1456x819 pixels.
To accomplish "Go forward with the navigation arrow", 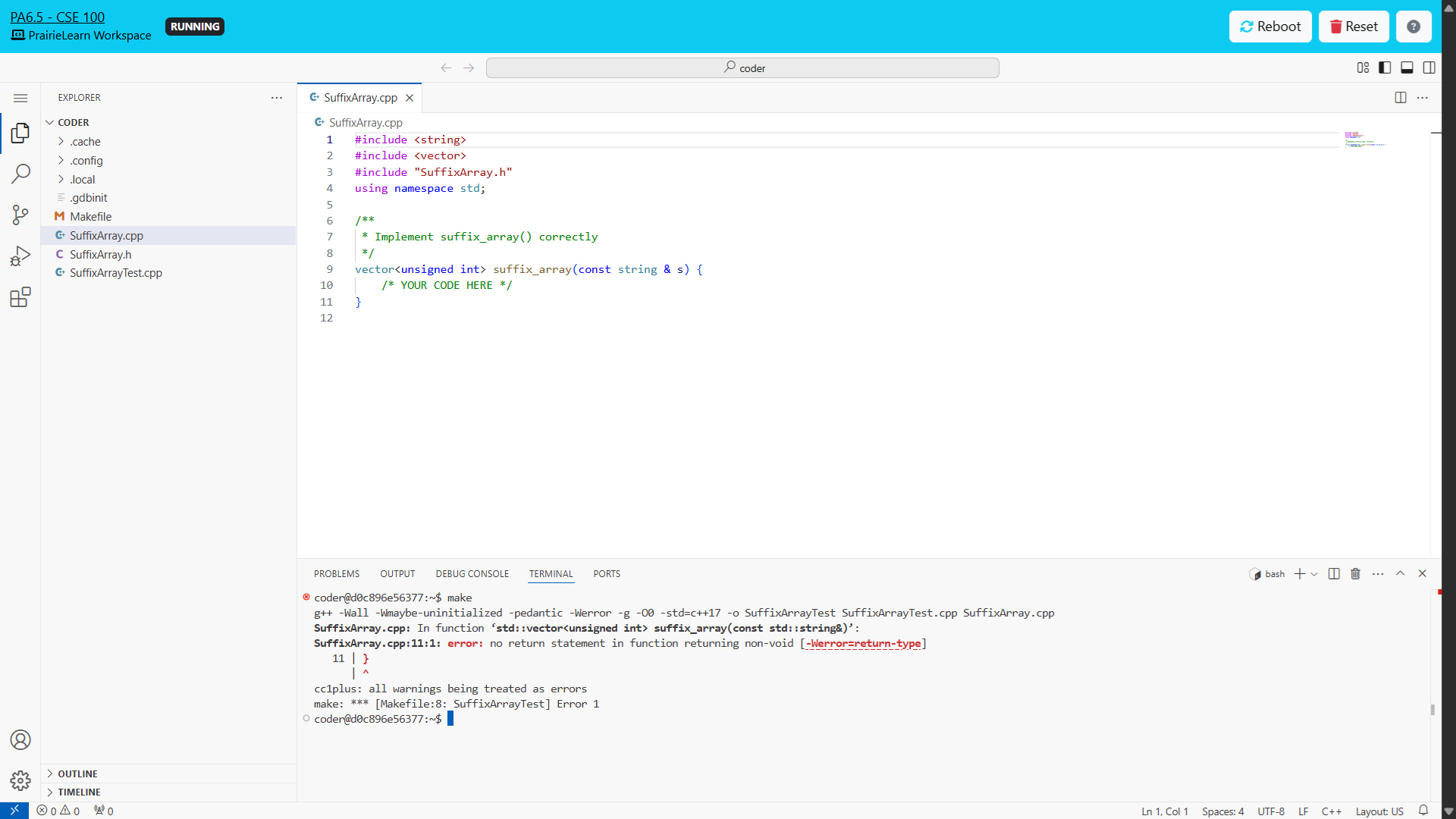I will pyautogui.click(x=469, y=68).
